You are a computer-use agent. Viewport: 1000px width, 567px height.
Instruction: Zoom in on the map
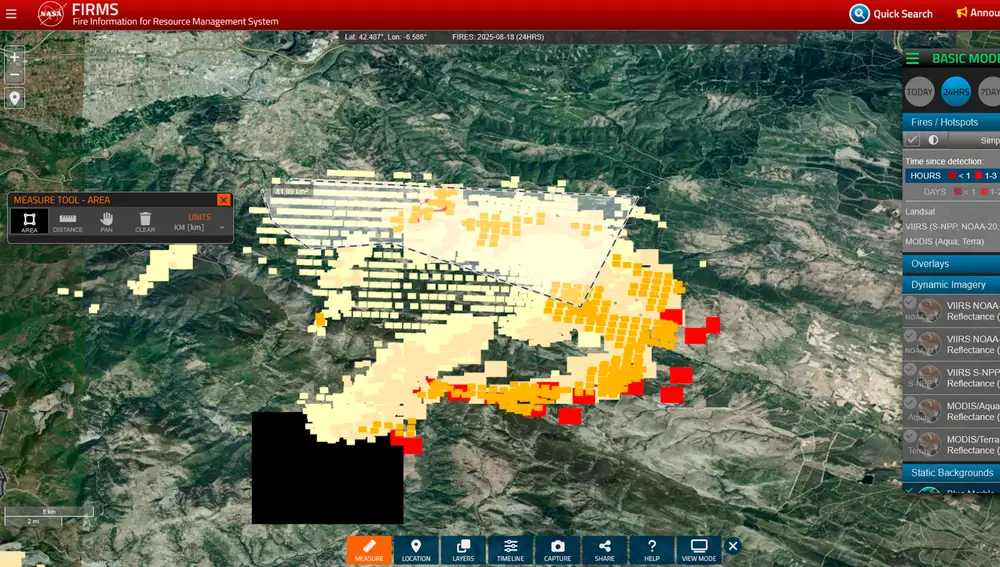14,58
